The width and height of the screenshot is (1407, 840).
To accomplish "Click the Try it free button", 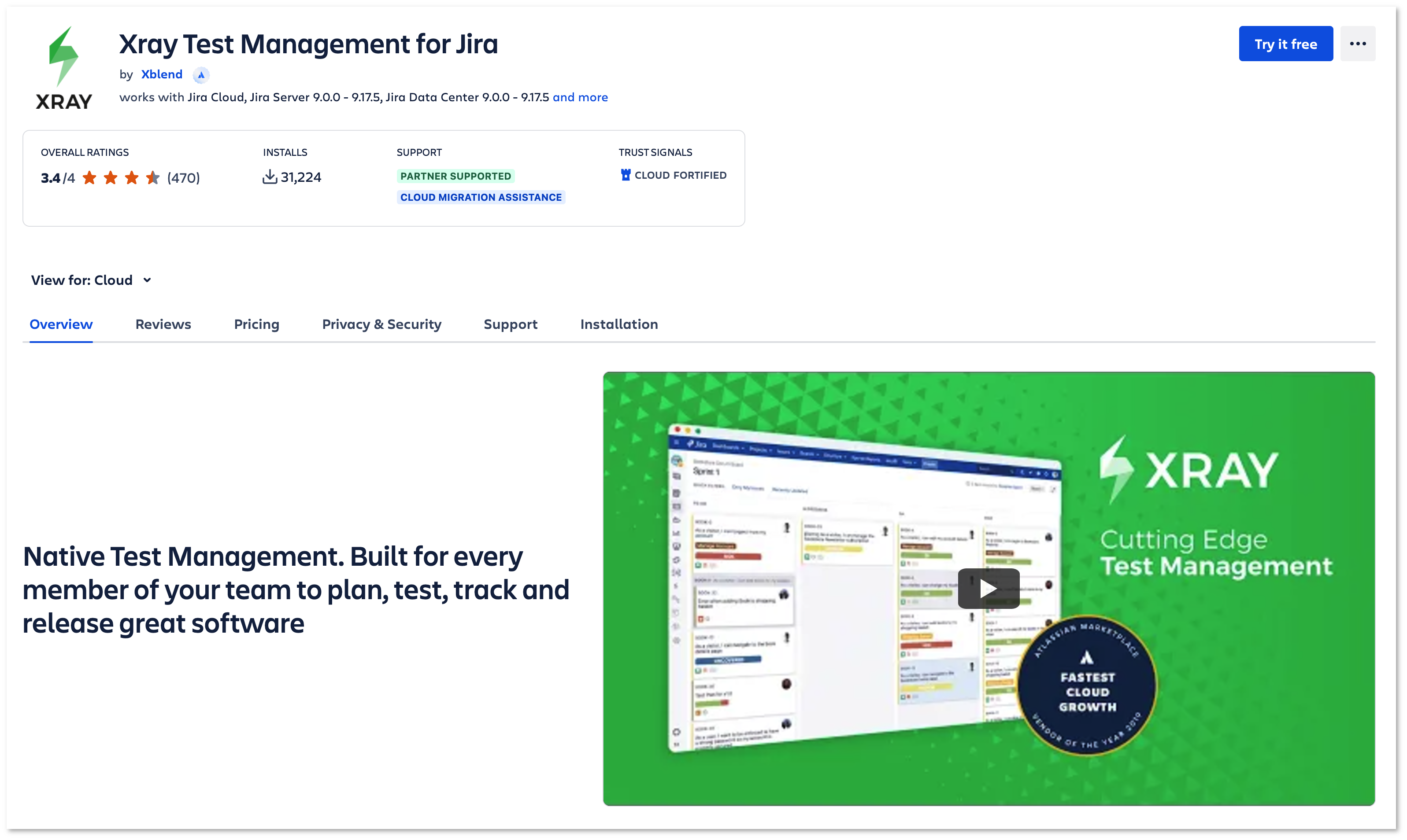I will 1285,44.
